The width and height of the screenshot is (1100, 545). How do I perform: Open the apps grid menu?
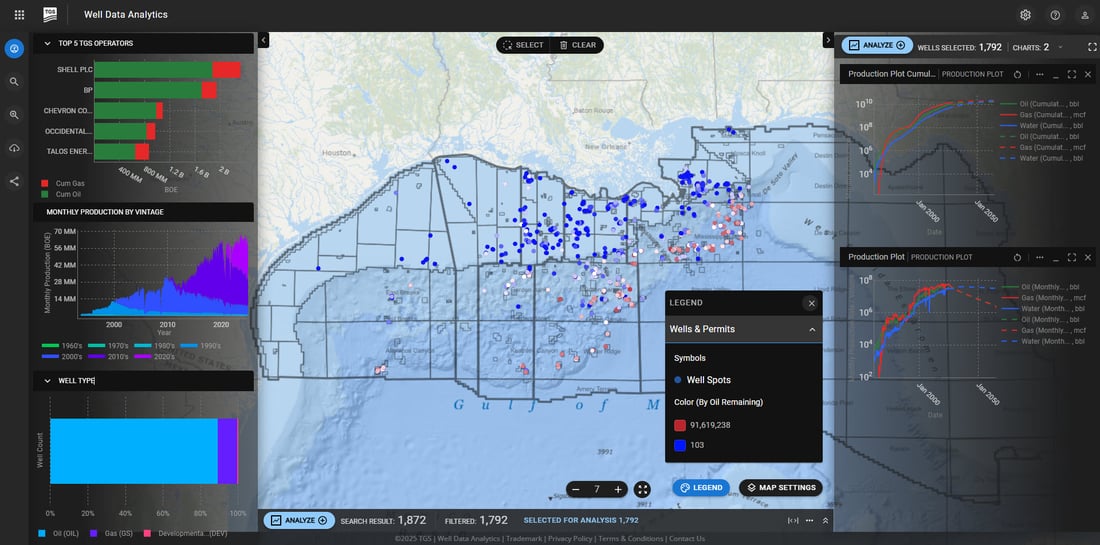[x=19, y=15]
